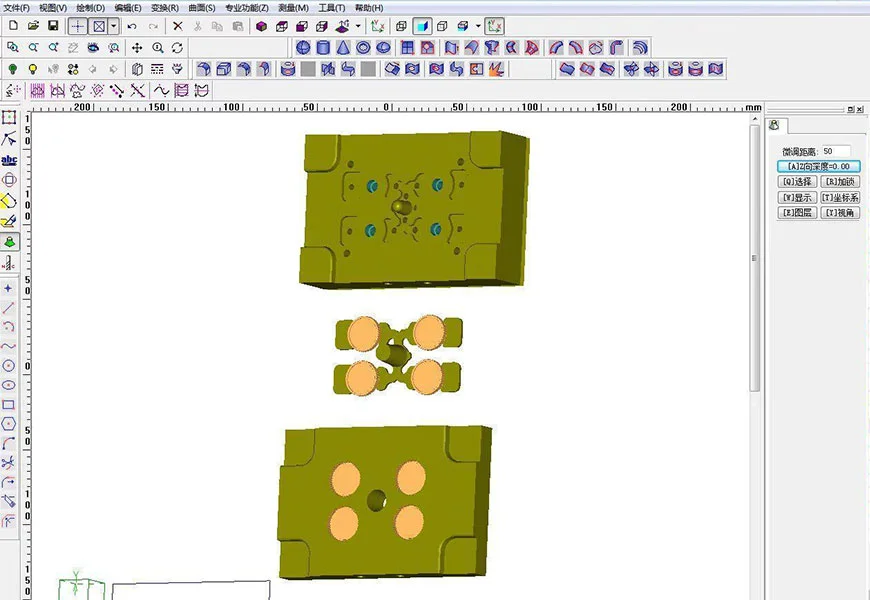Open the 测量(M) menu
This screenshot has width=870, height=600.
[294, 8]
